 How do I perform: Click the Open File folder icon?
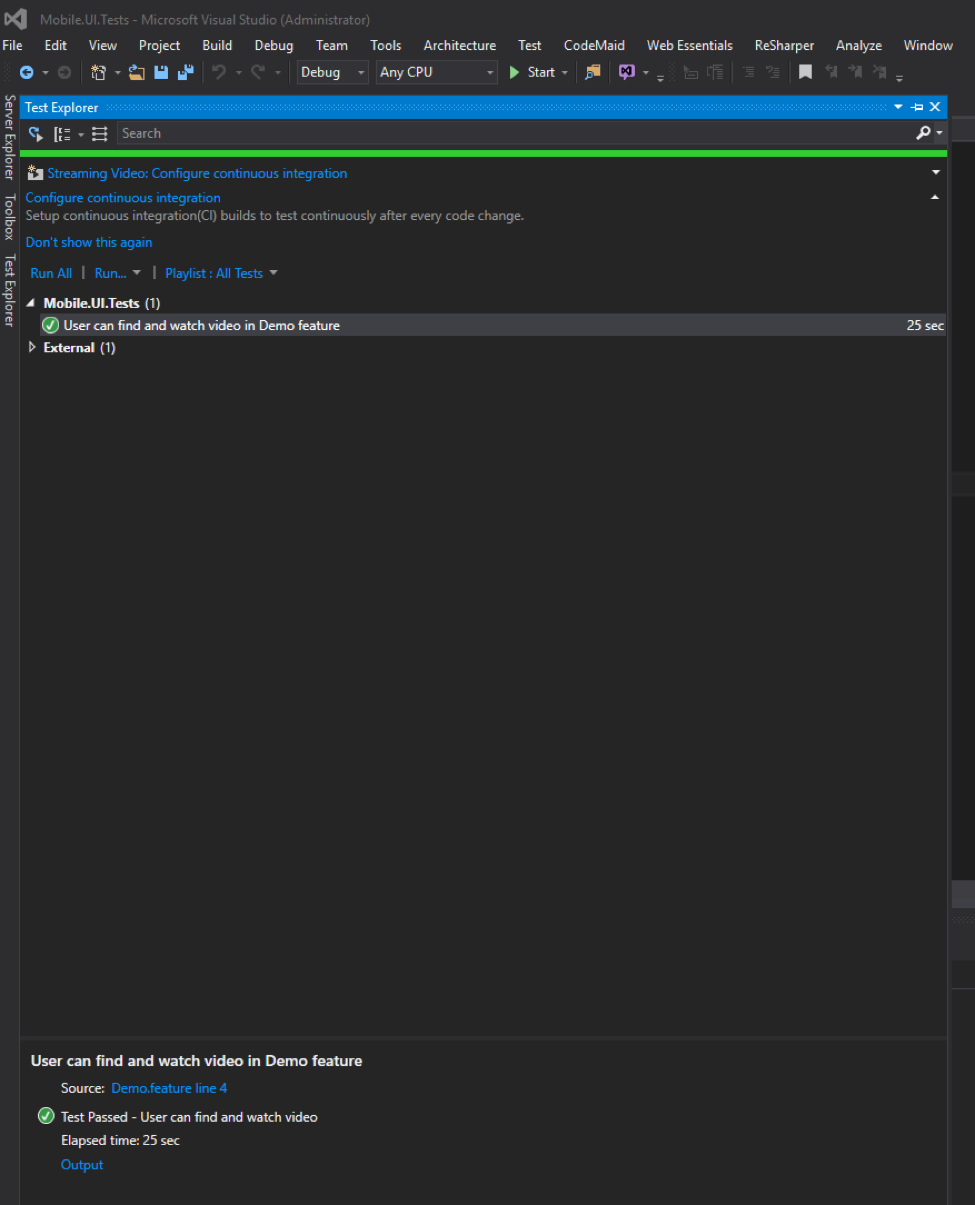pyautogui.click(x=137, y=72)
